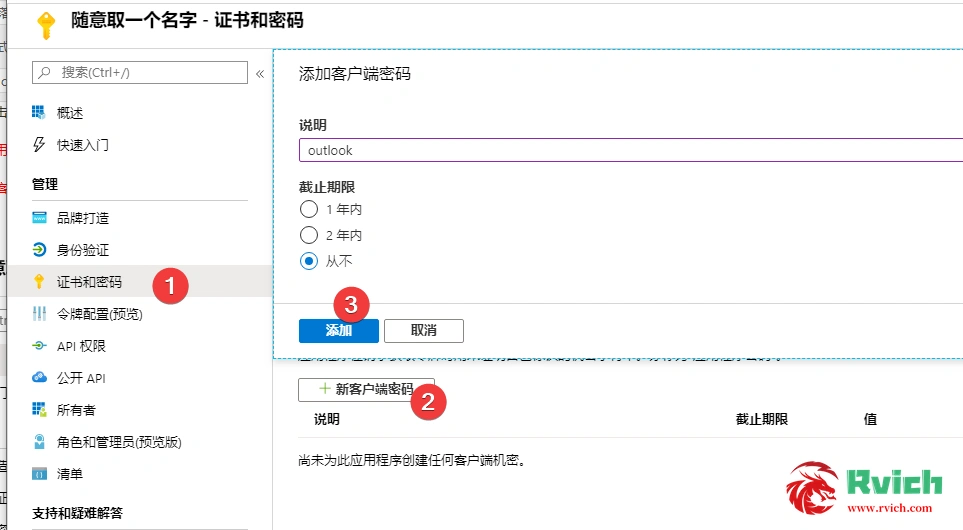The width and height of the screenshot is (963, 530).
Task: Click the Branding (品牌打造) icon
Action: (39, 218)
